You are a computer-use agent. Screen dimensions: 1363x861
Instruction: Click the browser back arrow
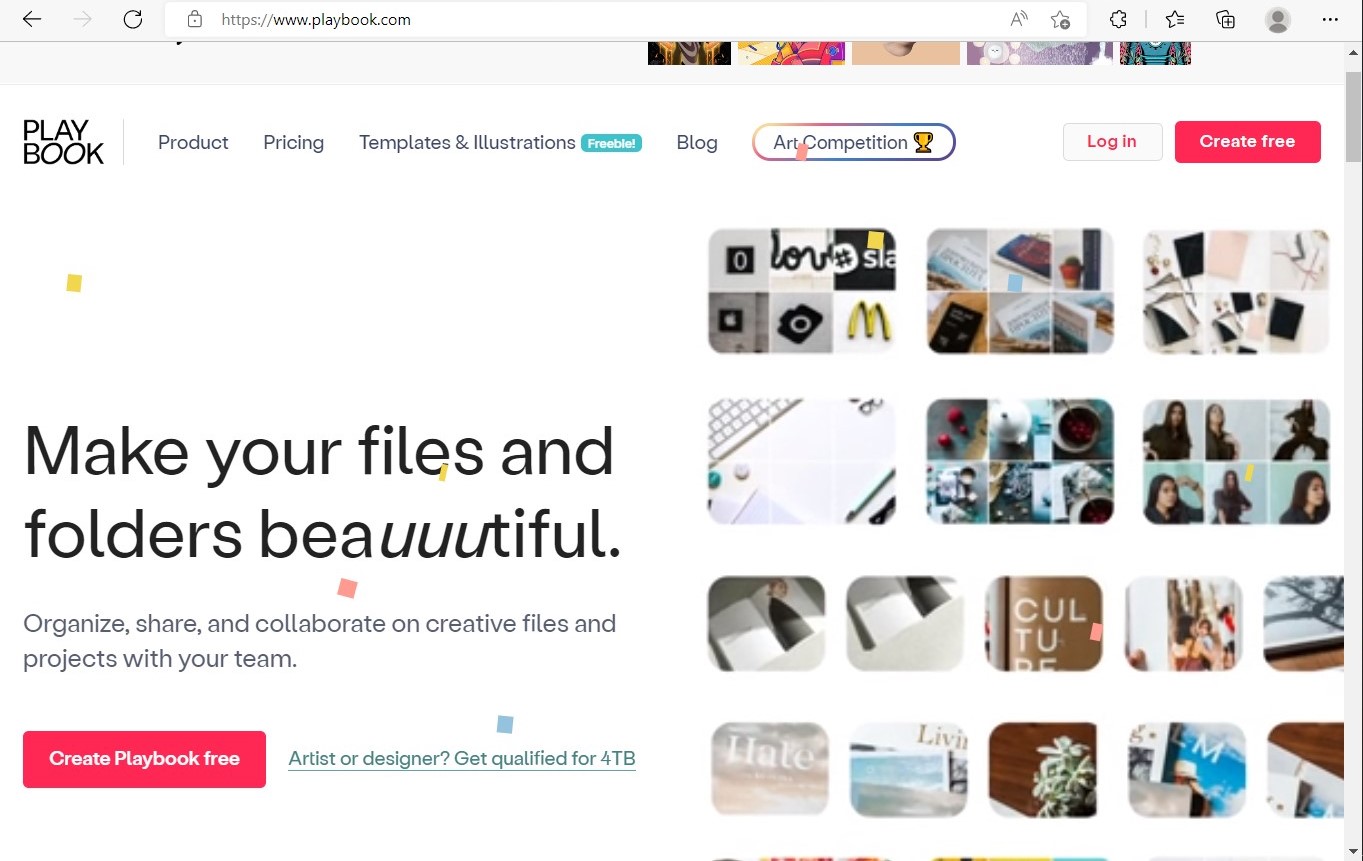(32, 19)
